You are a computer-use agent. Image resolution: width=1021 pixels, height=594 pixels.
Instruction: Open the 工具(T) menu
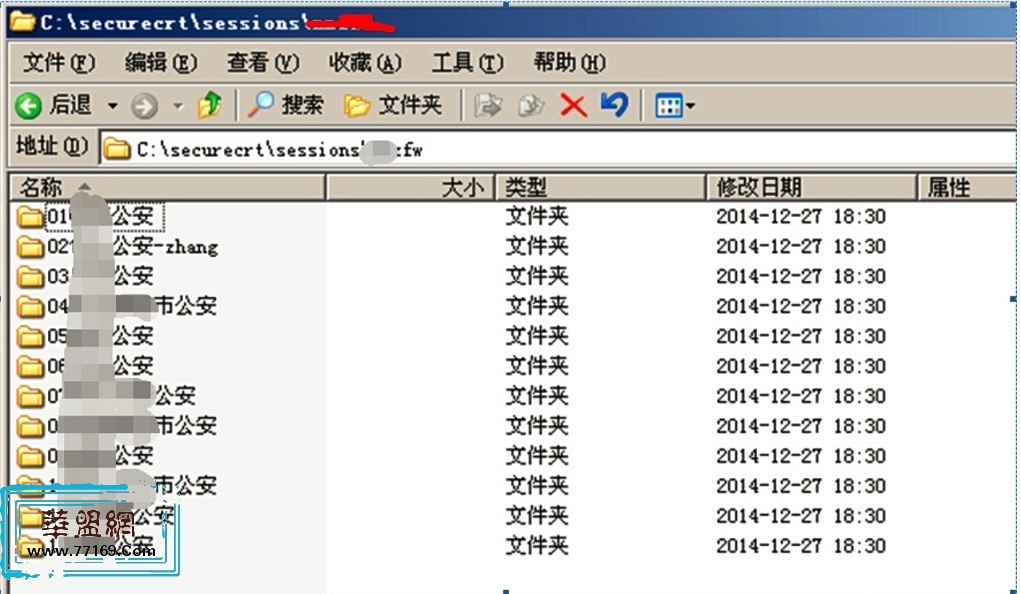click(467, 63)
